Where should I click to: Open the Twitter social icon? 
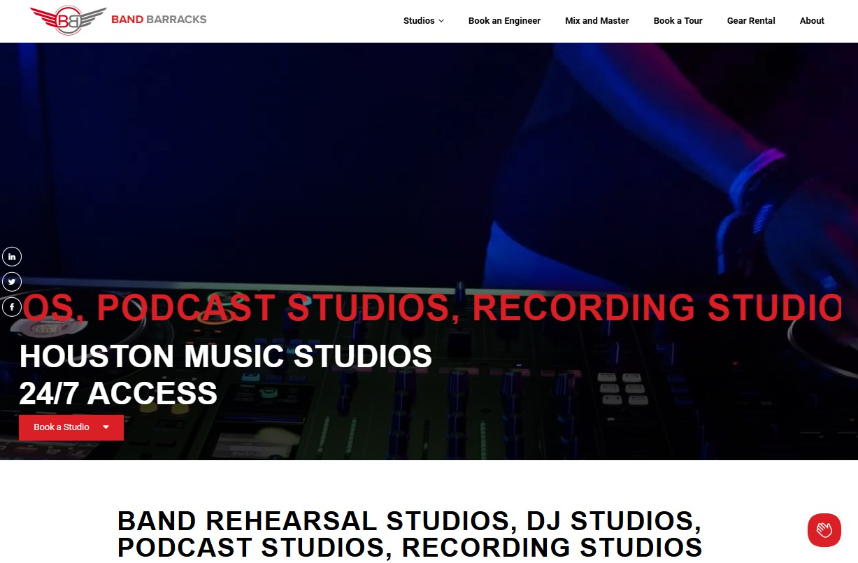11,281
